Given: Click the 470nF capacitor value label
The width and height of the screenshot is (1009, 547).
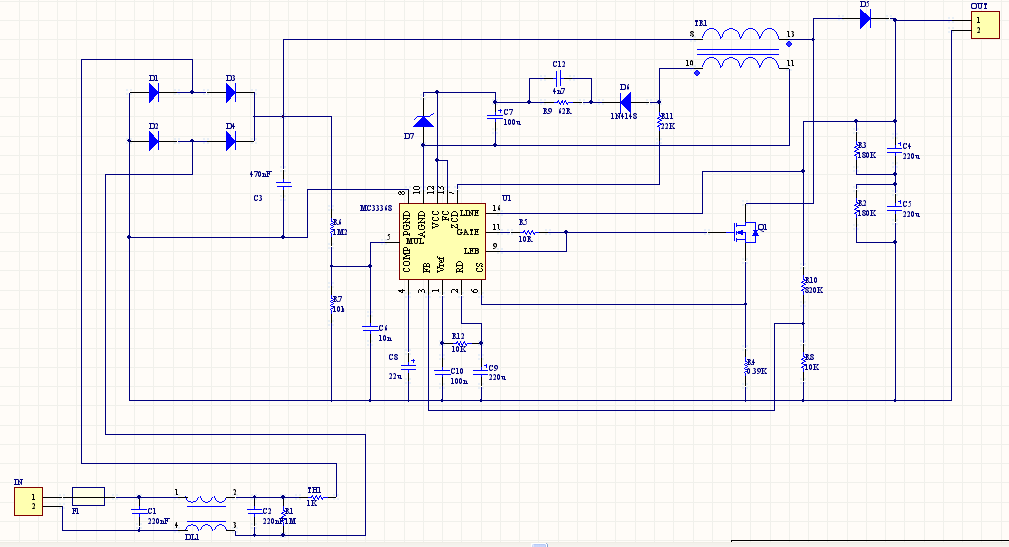Looking at the screenshot, I should coord(260,174).
